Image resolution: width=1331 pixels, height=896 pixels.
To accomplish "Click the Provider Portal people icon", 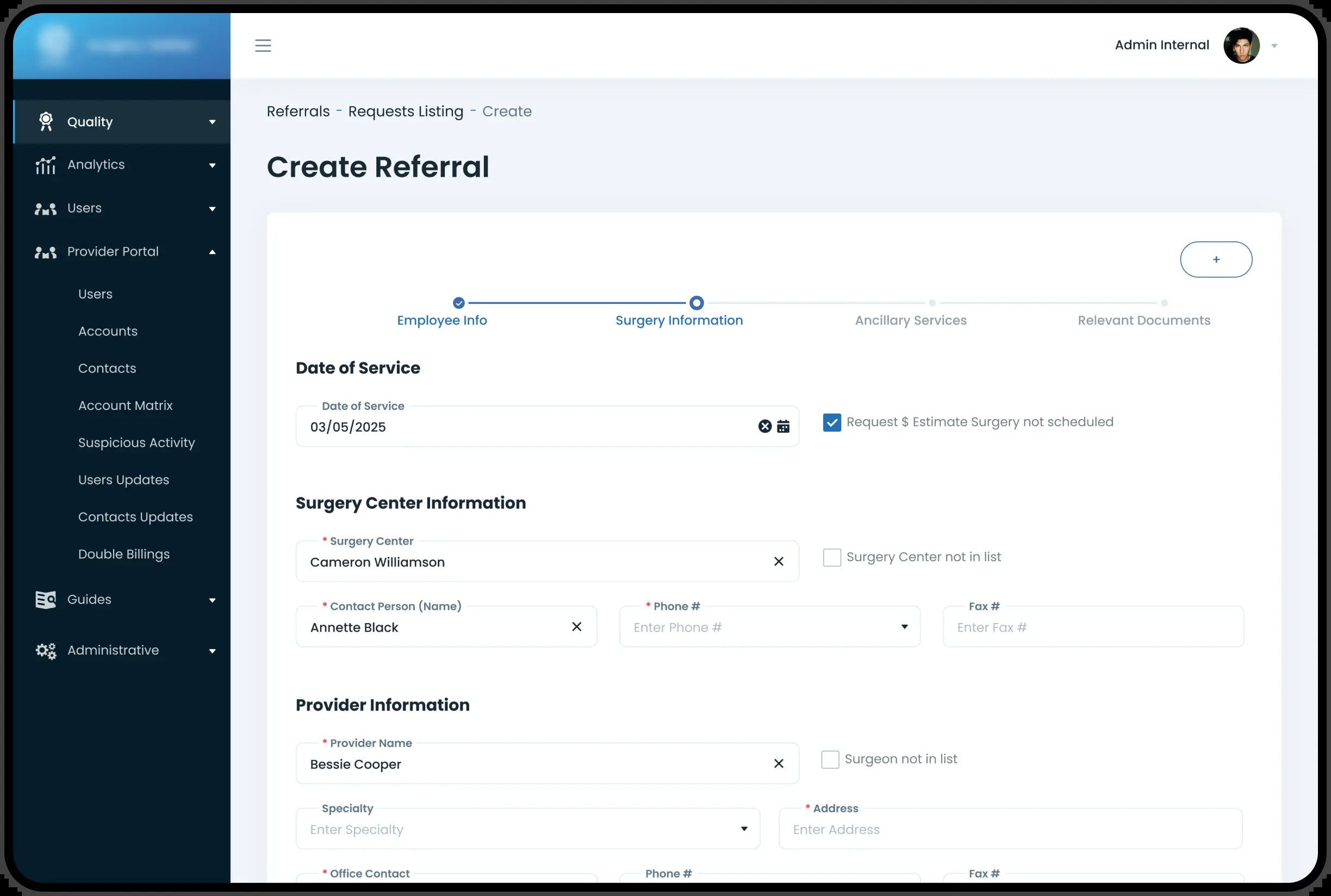I will (x=46, y=252).
